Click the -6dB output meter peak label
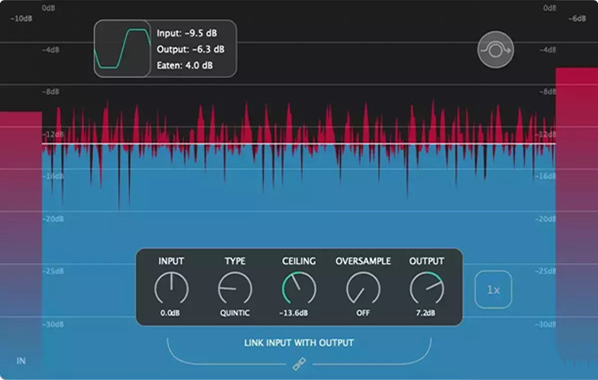The width and height of the screenshot is (598, 380). pos(577,18)
